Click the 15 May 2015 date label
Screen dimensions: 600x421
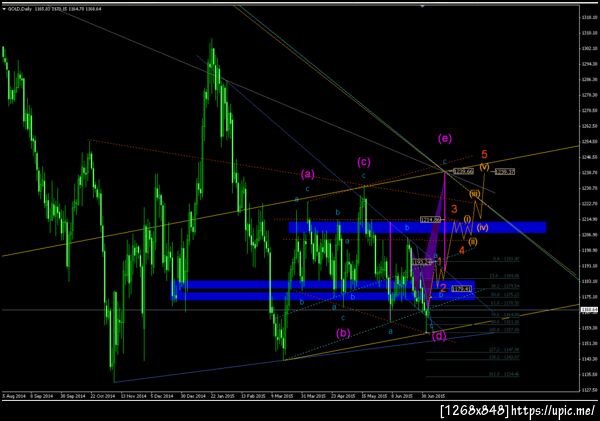(374, 396)
